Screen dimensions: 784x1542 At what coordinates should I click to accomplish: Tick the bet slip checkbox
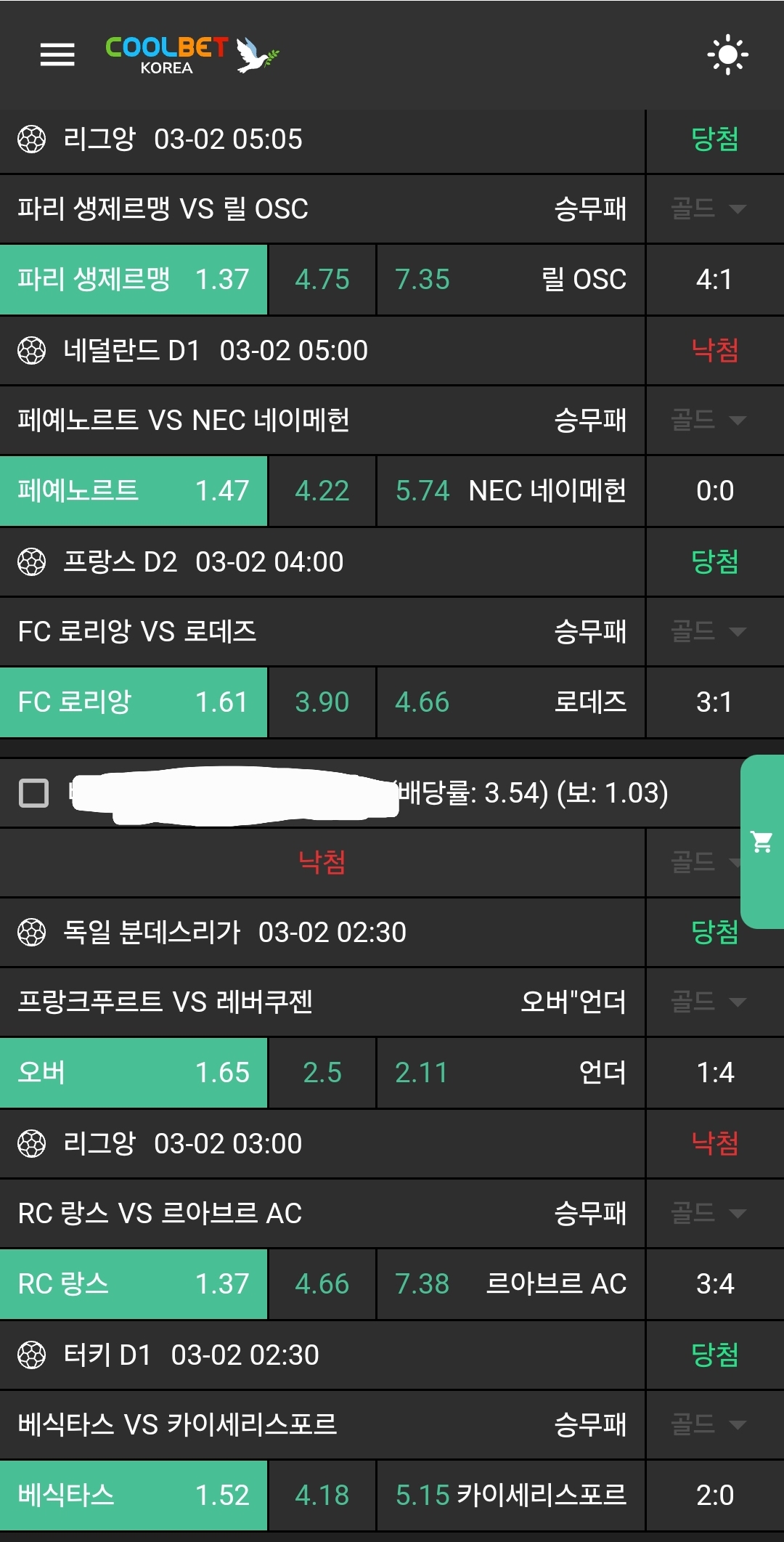33,793
